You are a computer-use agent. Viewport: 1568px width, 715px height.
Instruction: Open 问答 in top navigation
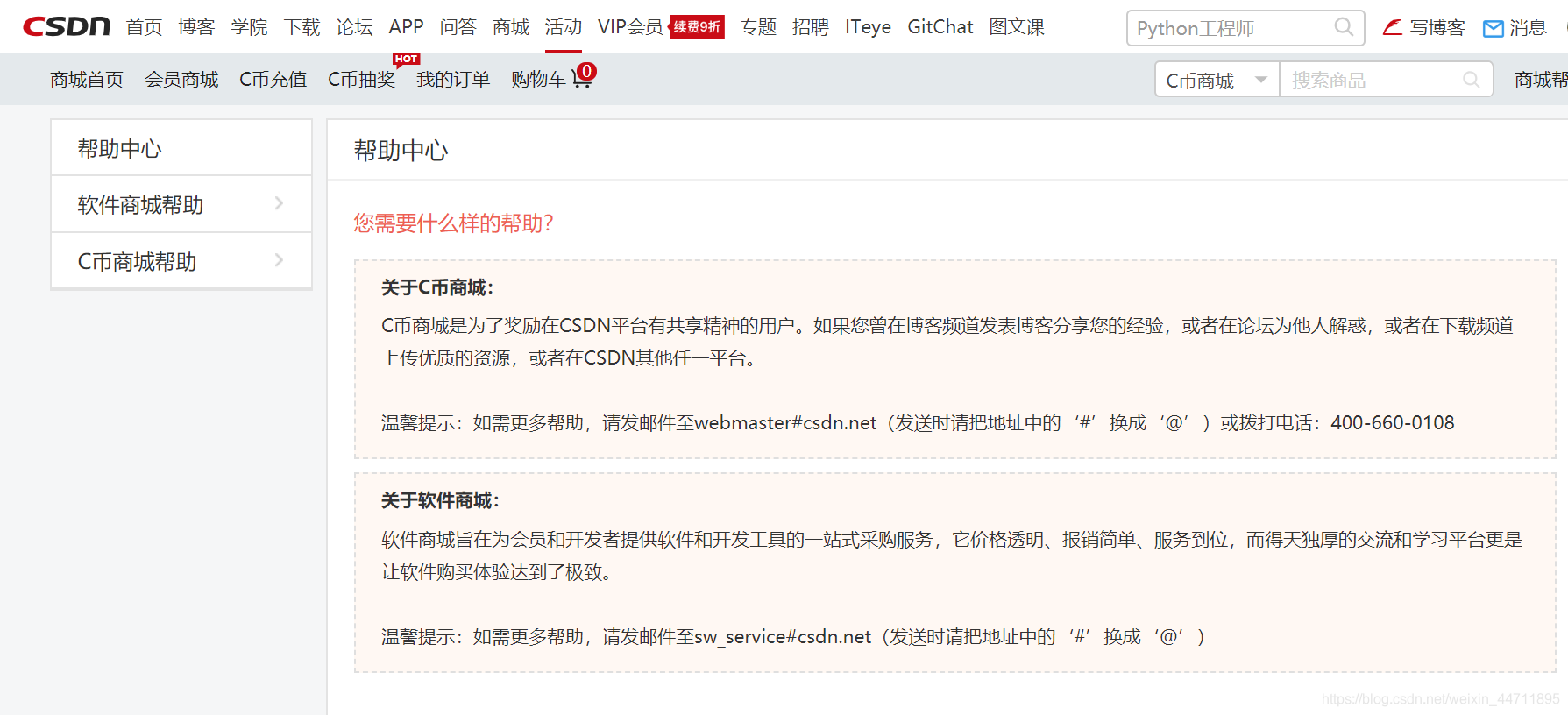point(458,27)
